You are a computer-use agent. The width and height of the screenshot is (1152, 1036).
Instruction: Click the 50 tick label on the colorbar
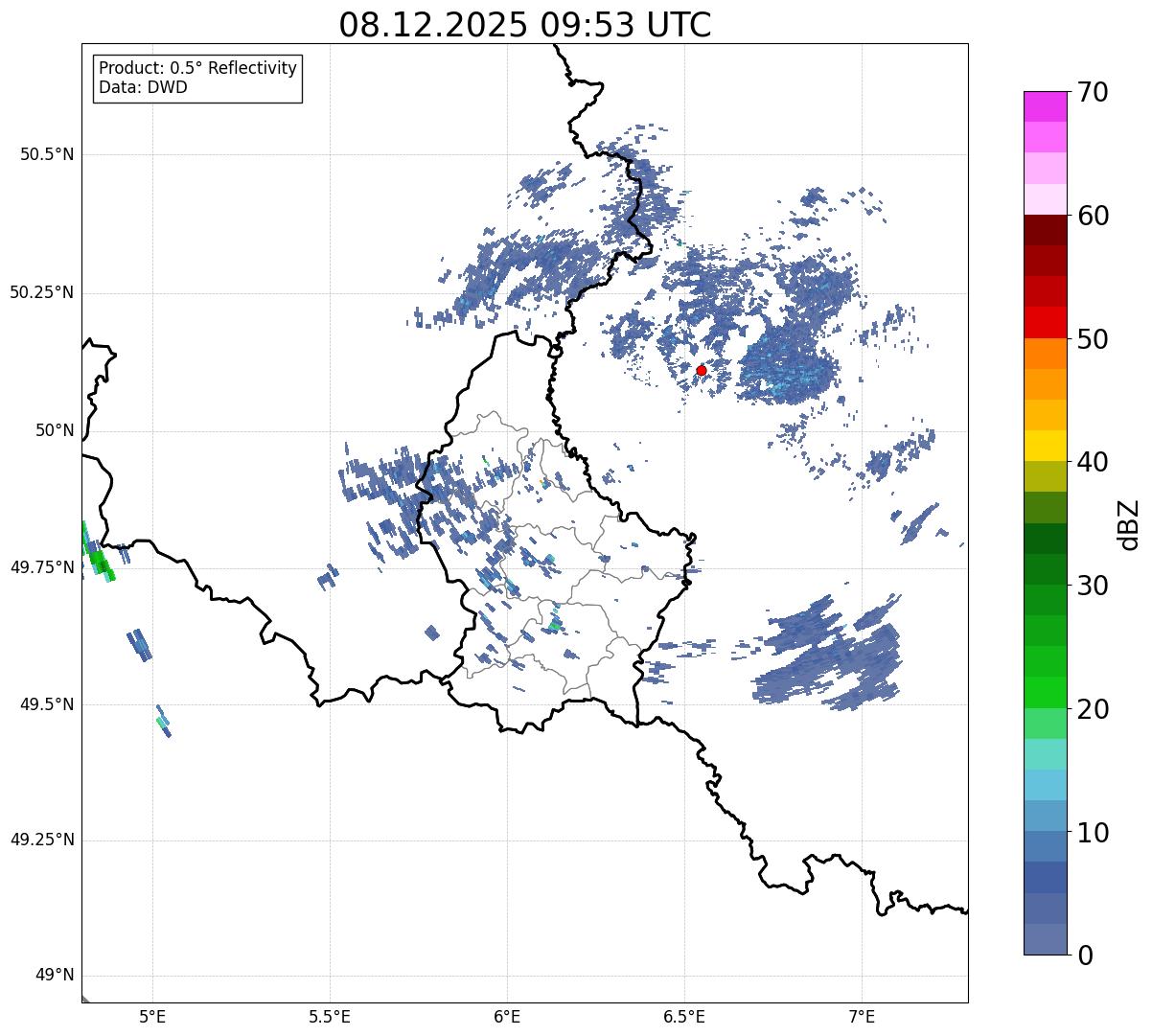(1093, 339)
